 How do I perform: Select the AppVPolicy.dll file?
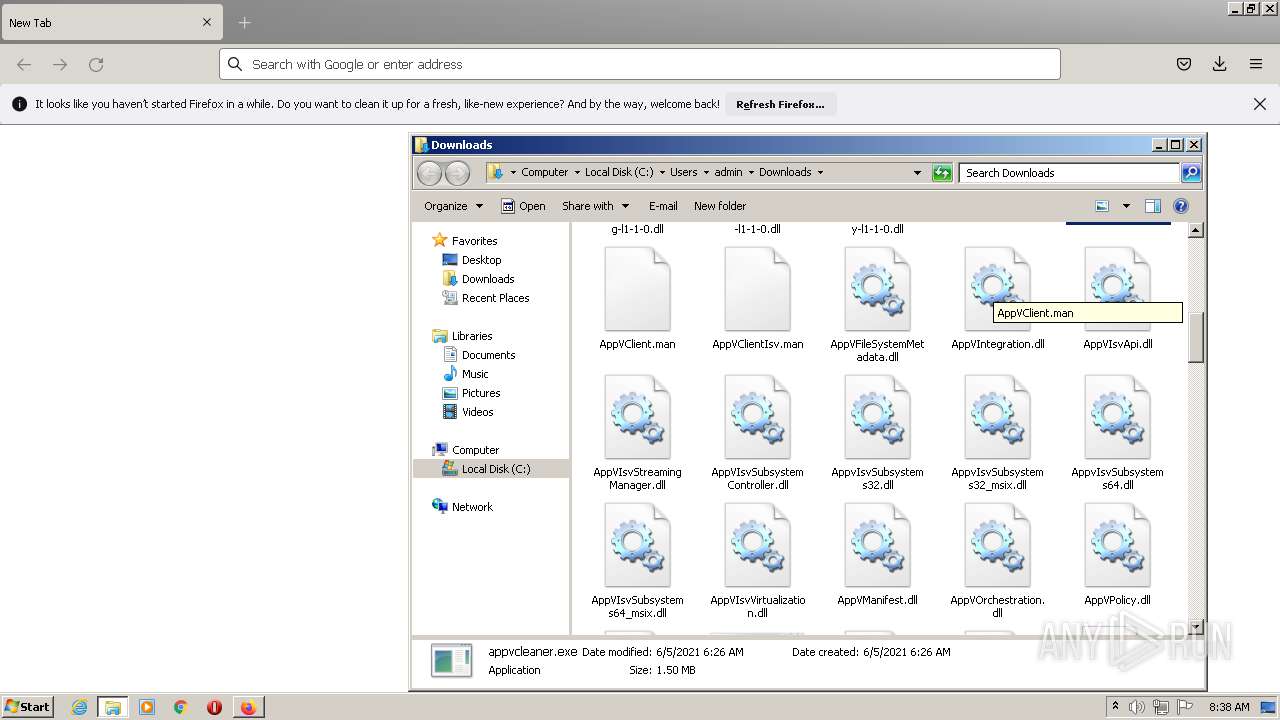pos(1117,555)
